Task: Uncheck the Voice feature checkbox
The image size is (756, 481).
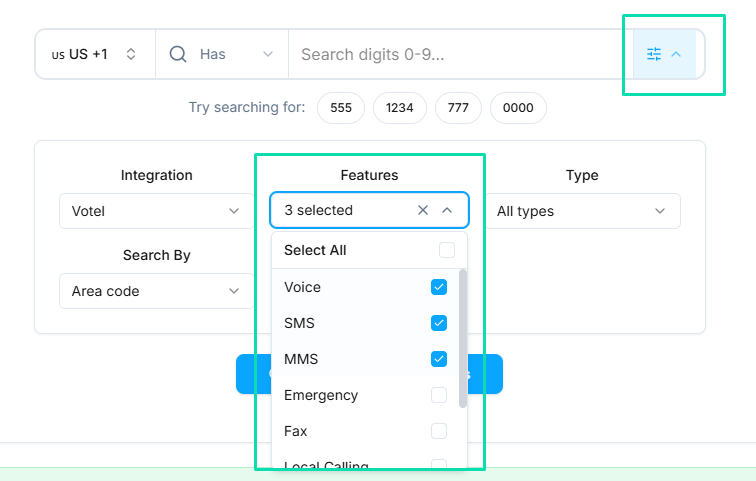Action: coord(438,287)
